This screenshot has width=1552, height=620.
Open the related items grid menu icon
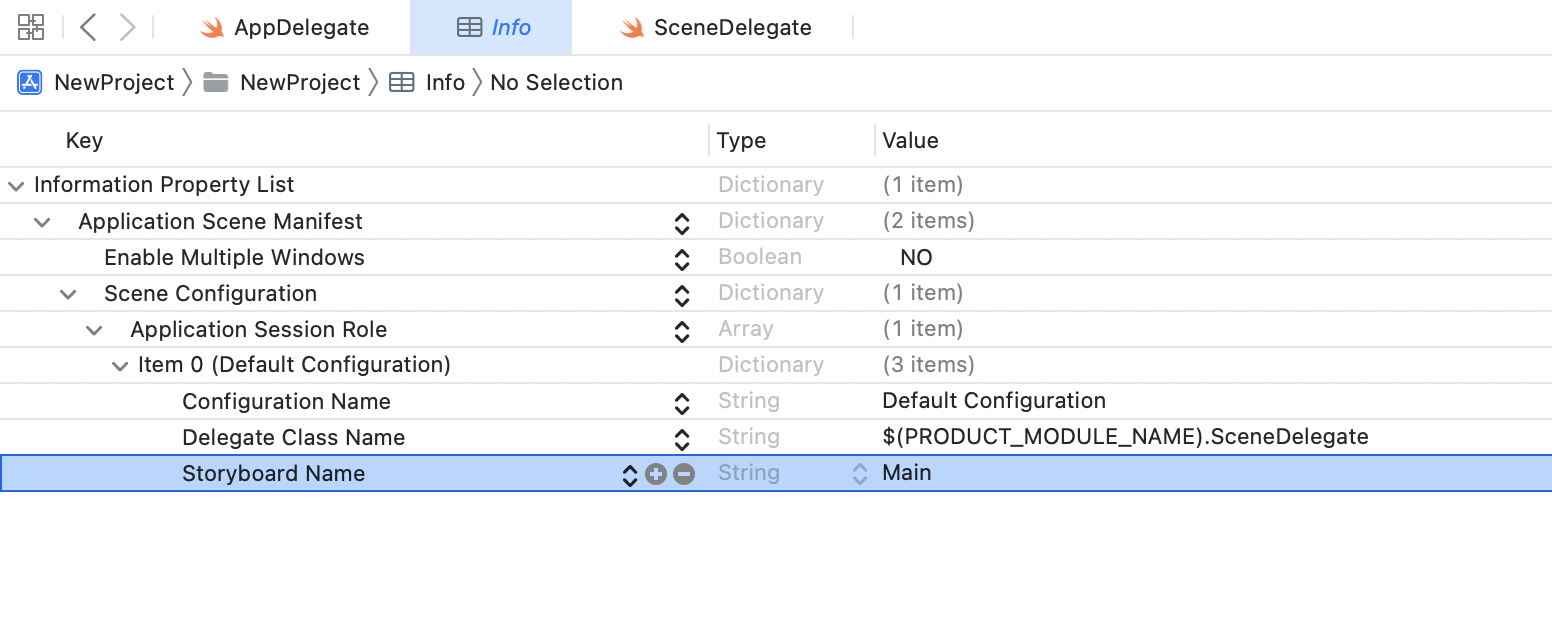pyautogui.click(x=31, y=27)
